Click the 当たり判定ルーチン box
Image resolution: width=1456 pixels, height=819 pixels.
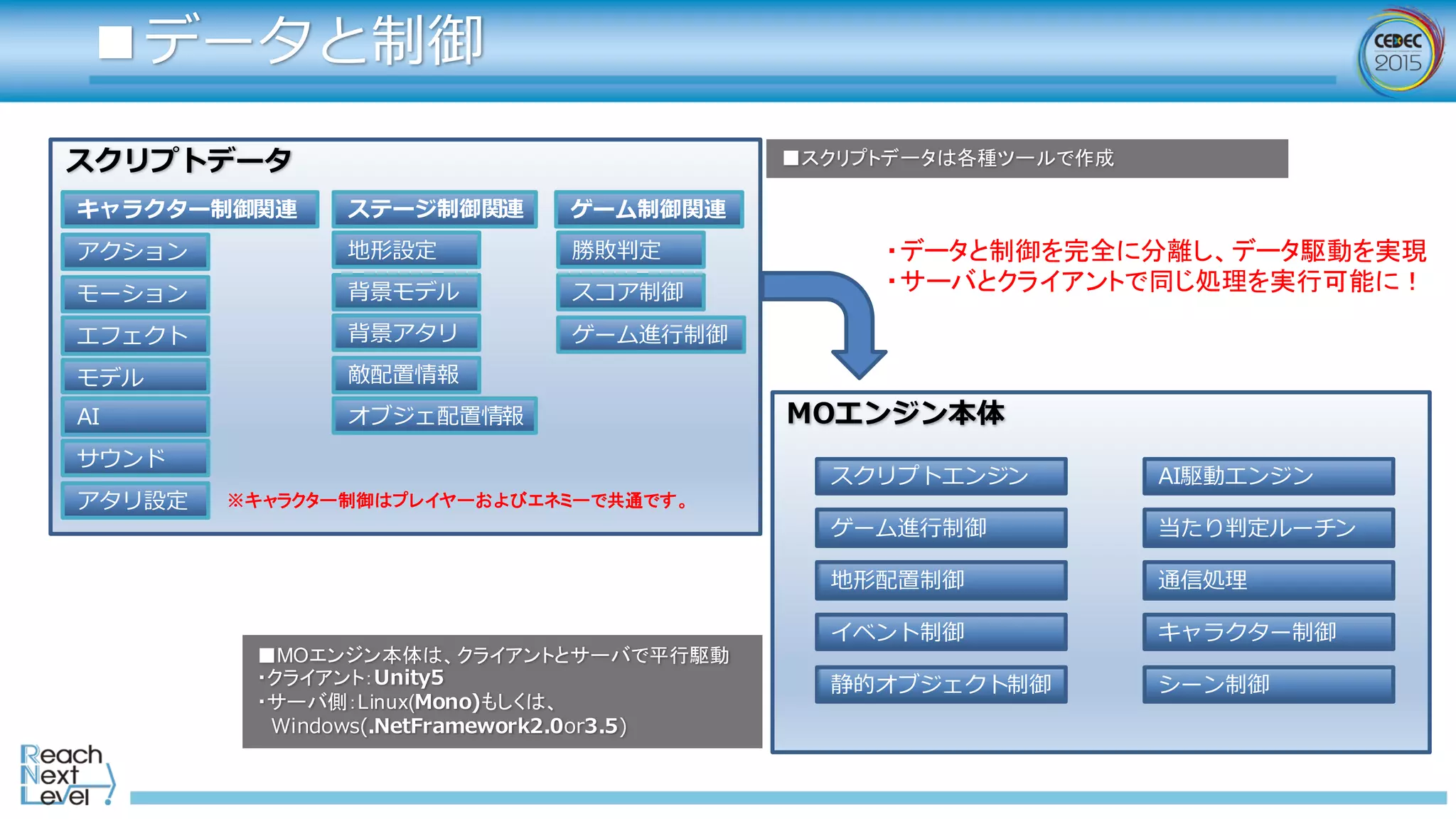[x=1268, y=528]
